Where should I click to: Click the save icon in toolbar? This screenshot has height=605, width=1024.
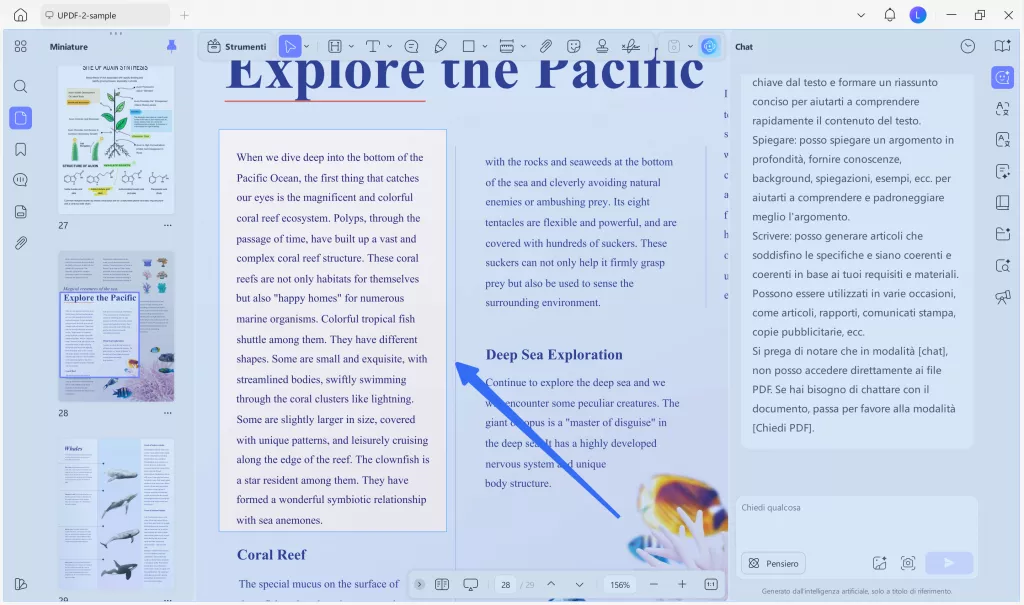(673, 46)
